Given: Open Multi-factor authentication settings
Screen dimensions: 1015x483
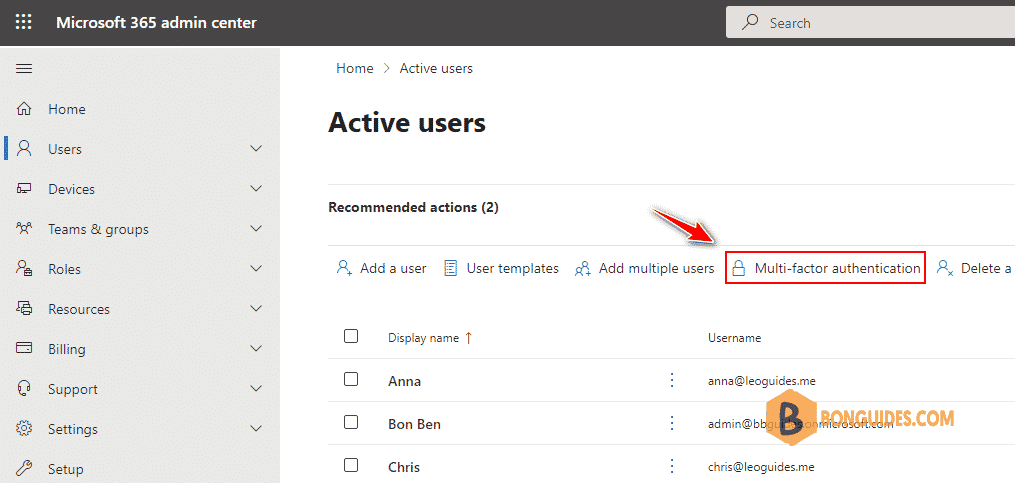Looking at the screenshot, I should point(825,268).
